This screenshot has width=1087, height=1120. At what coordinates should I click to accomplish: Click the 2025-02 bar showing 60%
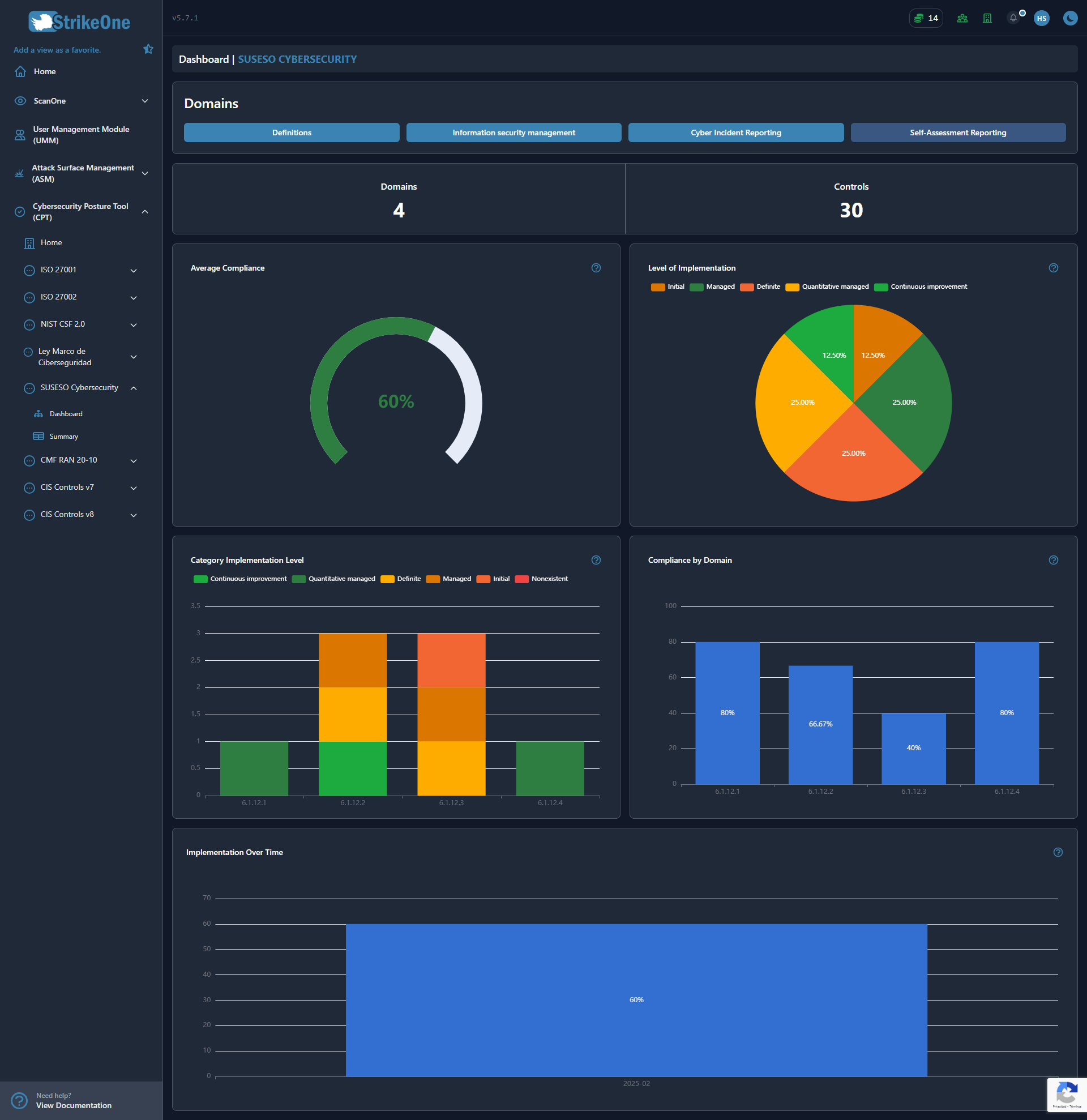coord(636,1000)
